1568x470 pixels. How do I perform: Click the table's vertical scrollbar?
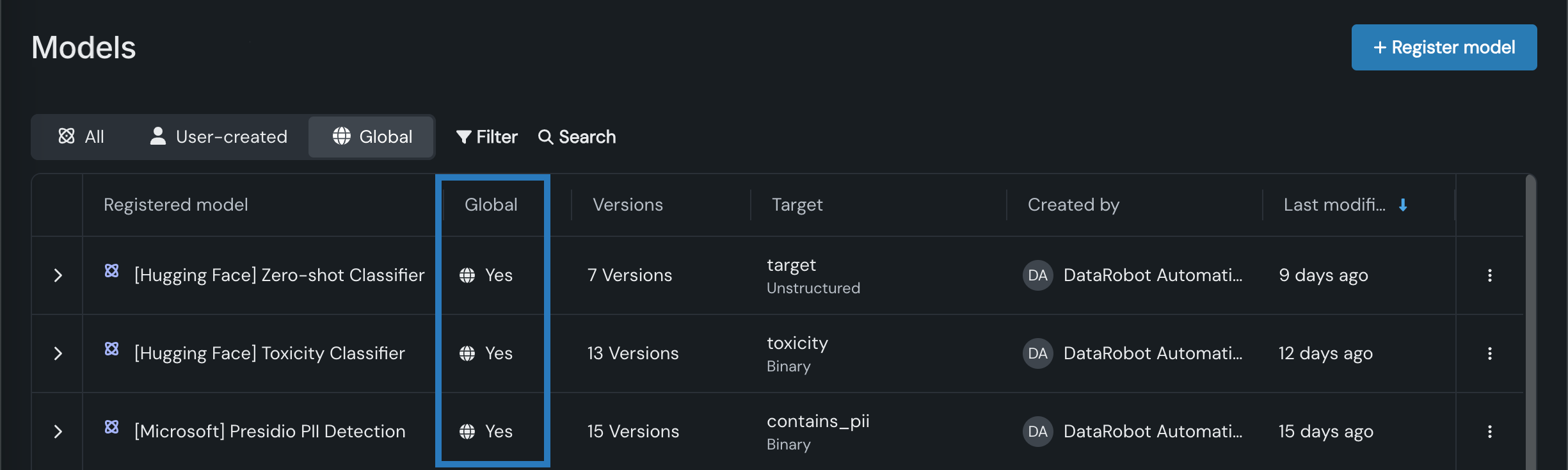click(x=1530, y=320)
